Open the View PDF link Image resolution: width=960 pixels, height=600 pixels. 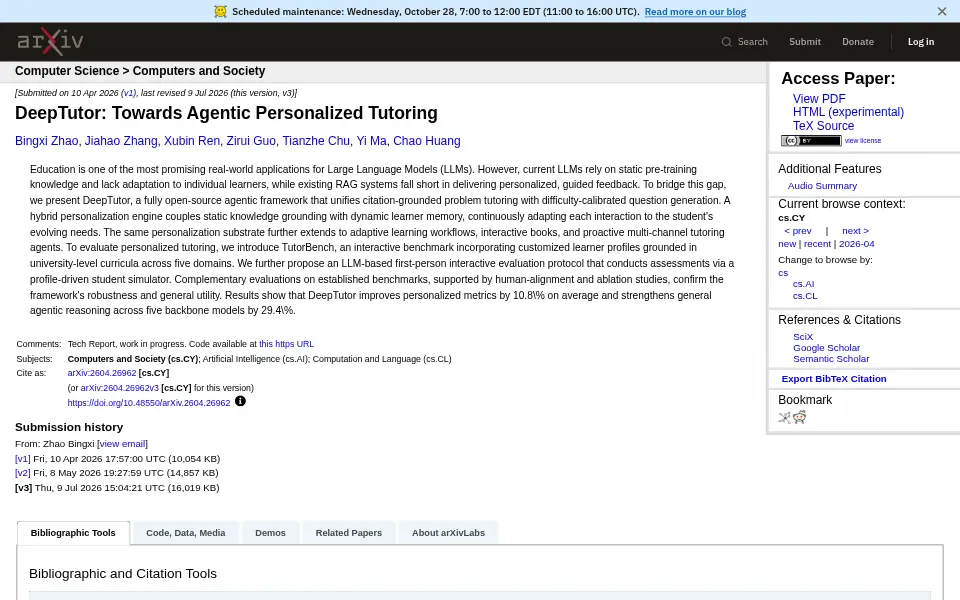point(819,99)
